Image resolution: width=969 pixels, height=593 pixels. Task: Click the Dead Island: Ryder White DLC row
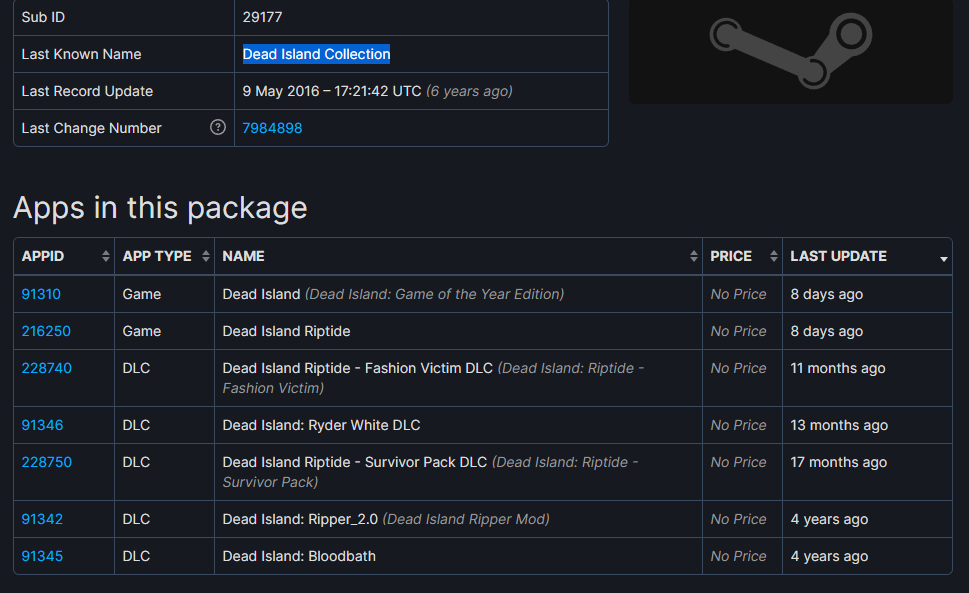click(321, 425)
